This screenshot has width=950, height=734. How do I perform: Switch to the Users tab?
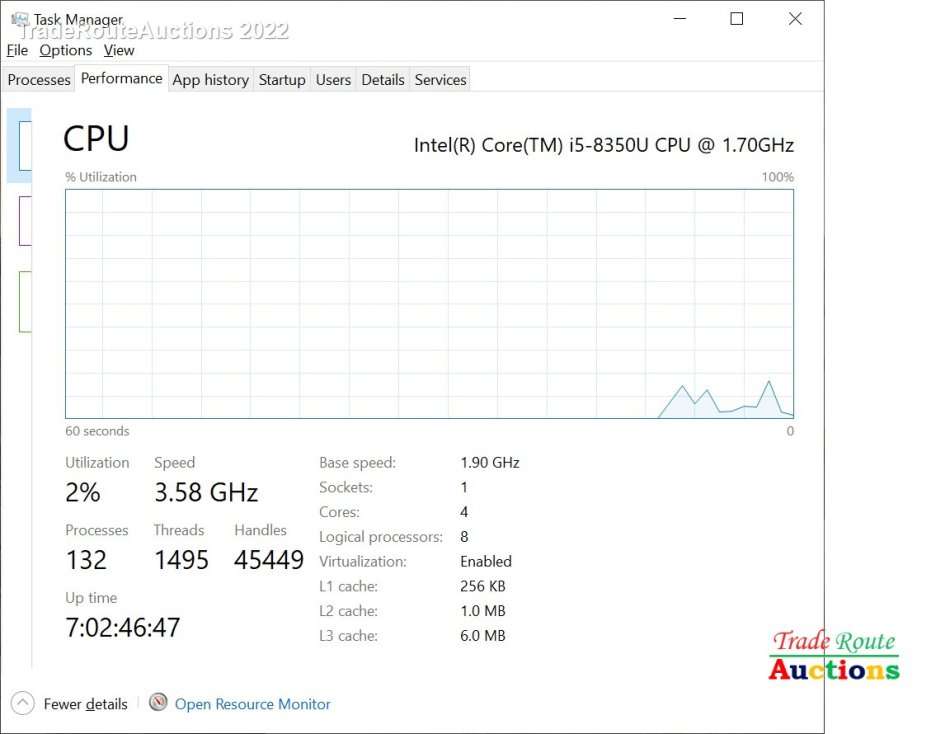pyautogui.click(x=333, y=80)
